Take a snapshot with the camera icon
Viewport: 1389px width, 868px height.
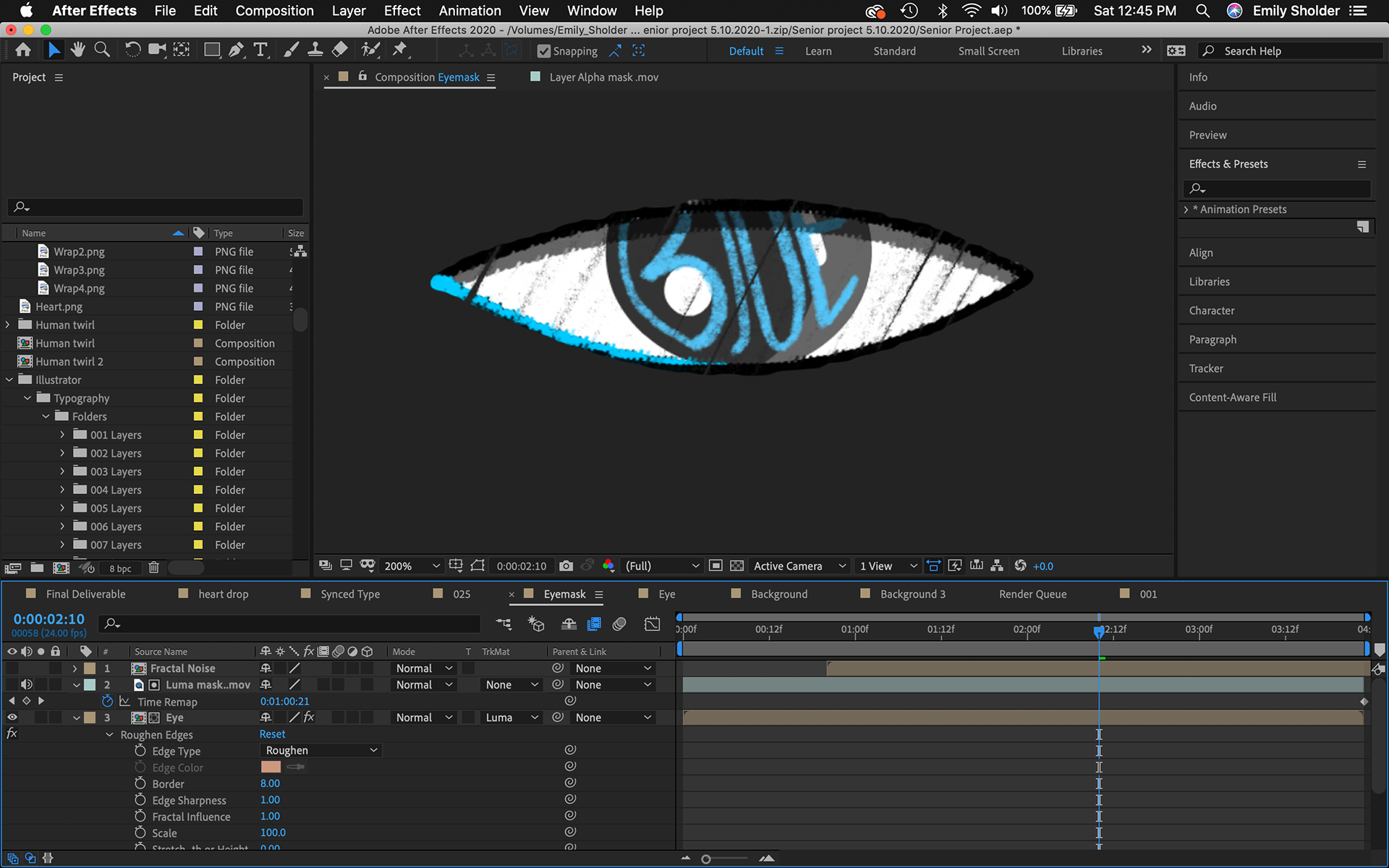566,566
